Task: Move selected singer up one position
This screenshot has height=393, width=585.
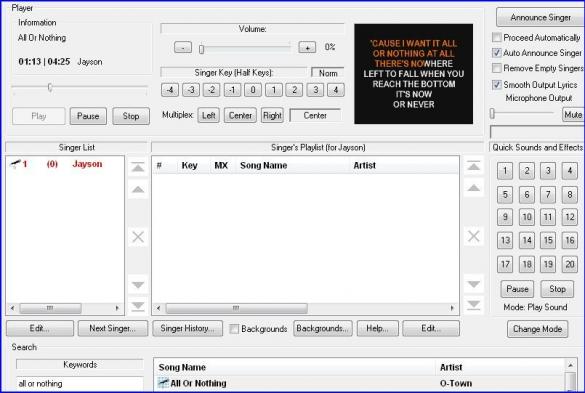Action: 138,190
